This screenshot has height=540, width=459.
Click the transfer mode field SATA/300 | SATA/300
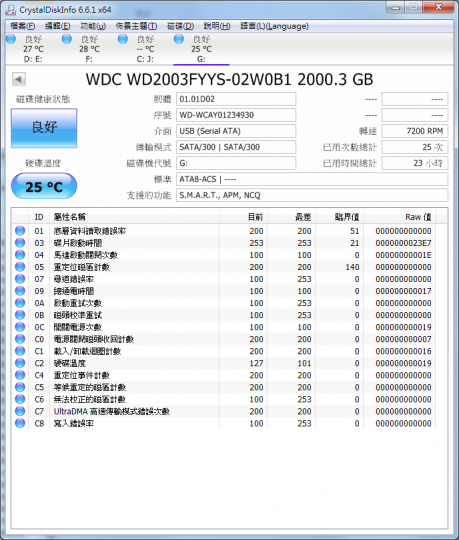pyautogui.click(x=236, y=147)
